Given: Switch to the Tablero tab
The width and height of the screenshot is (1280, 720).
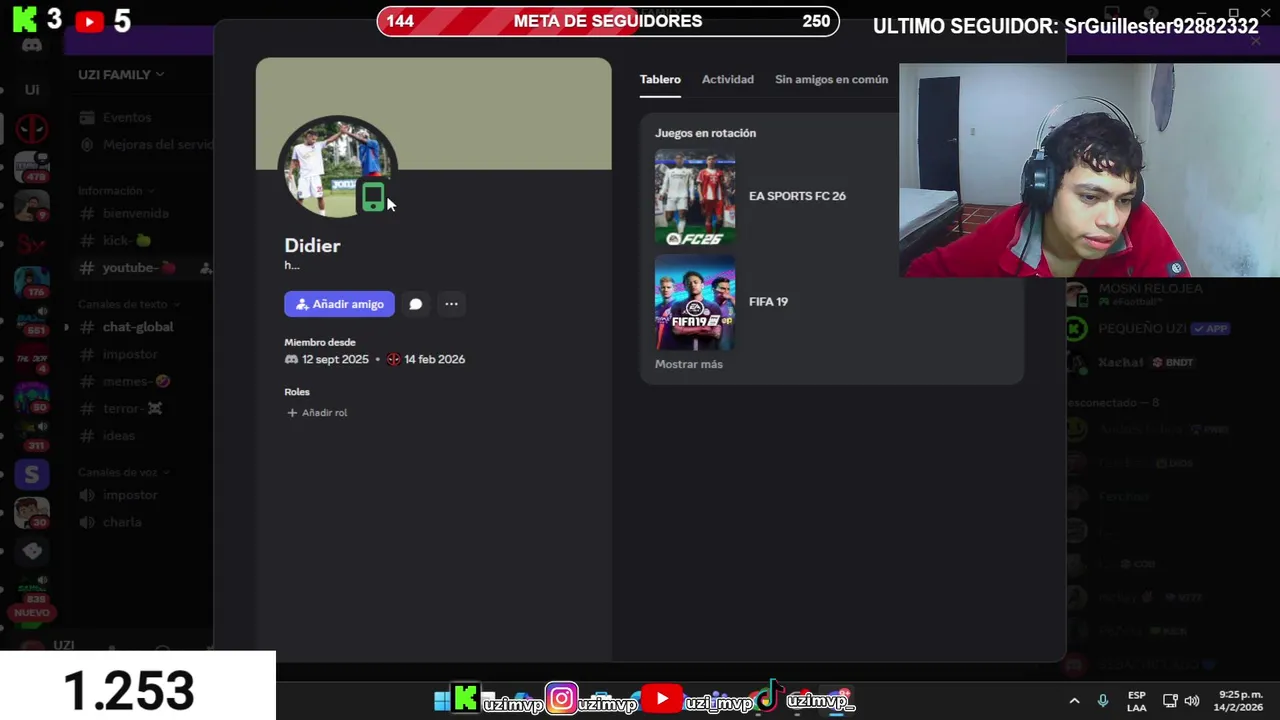Looking at the screenshot, I should tap(660, 79).
